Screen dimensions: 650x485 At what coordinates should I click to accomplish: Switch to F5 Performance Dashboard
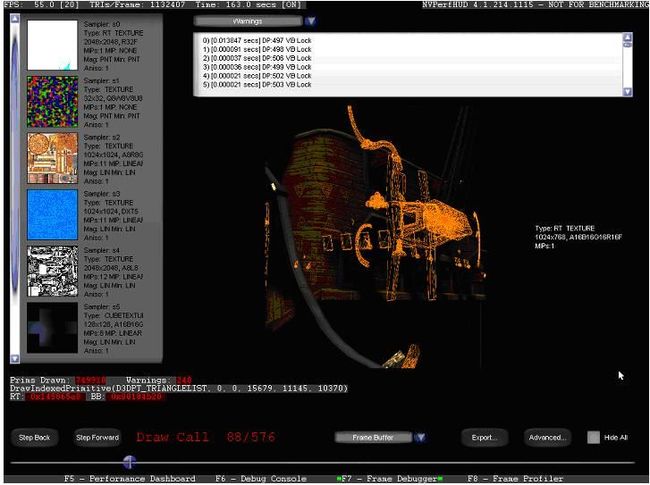[130, 478]
